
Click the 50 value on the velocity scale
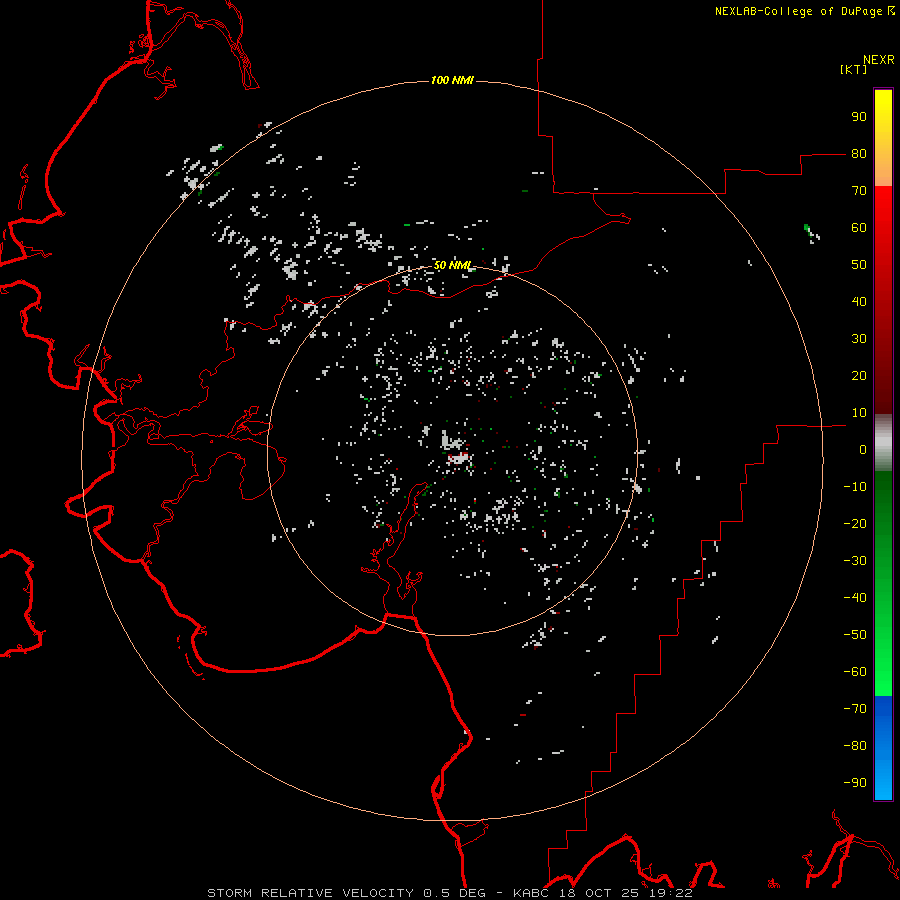coord(859,265)
